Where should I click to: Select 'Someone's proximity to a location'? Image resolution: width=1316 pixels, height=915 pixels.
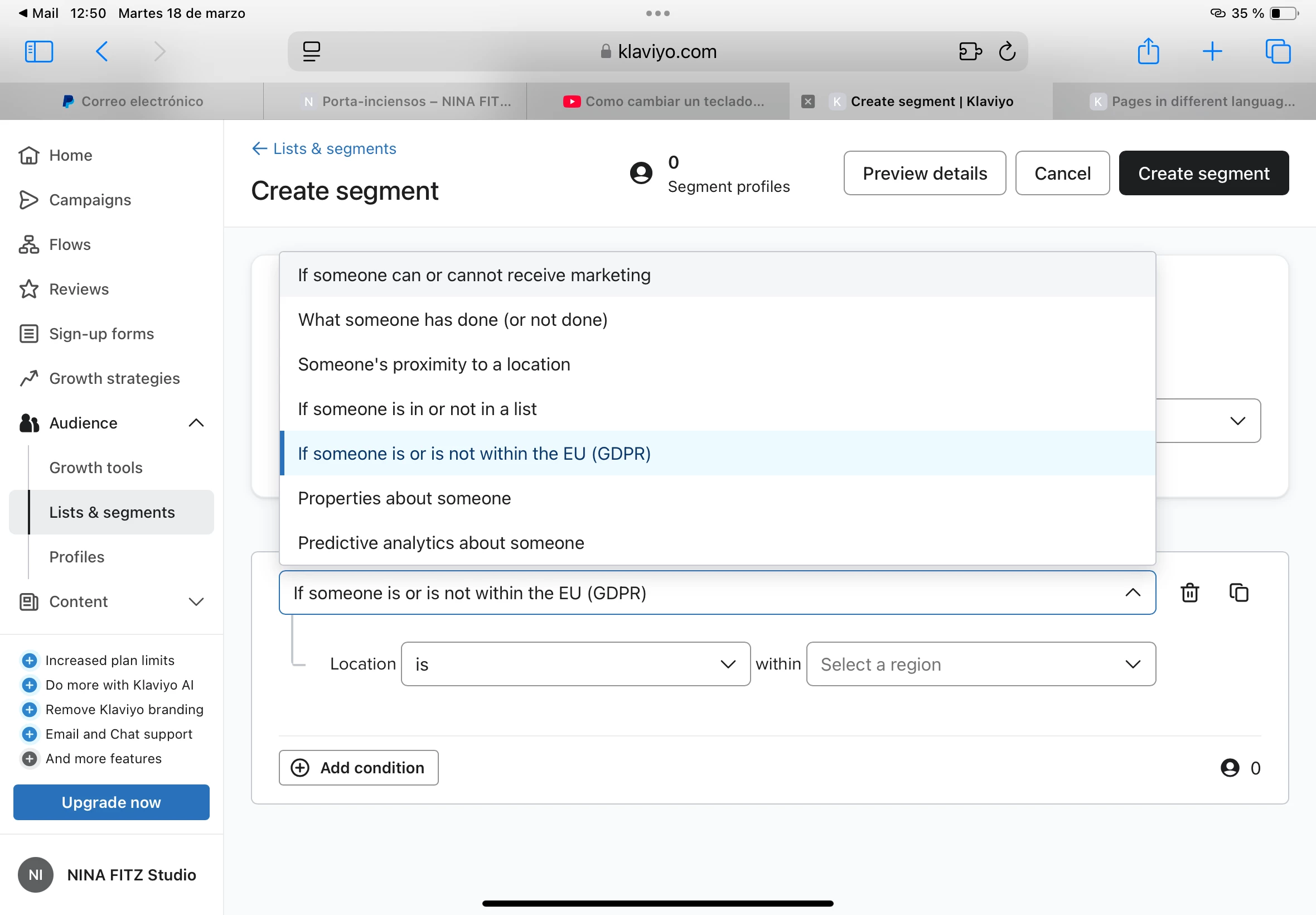pyautogui.click(x=717, y=365)
